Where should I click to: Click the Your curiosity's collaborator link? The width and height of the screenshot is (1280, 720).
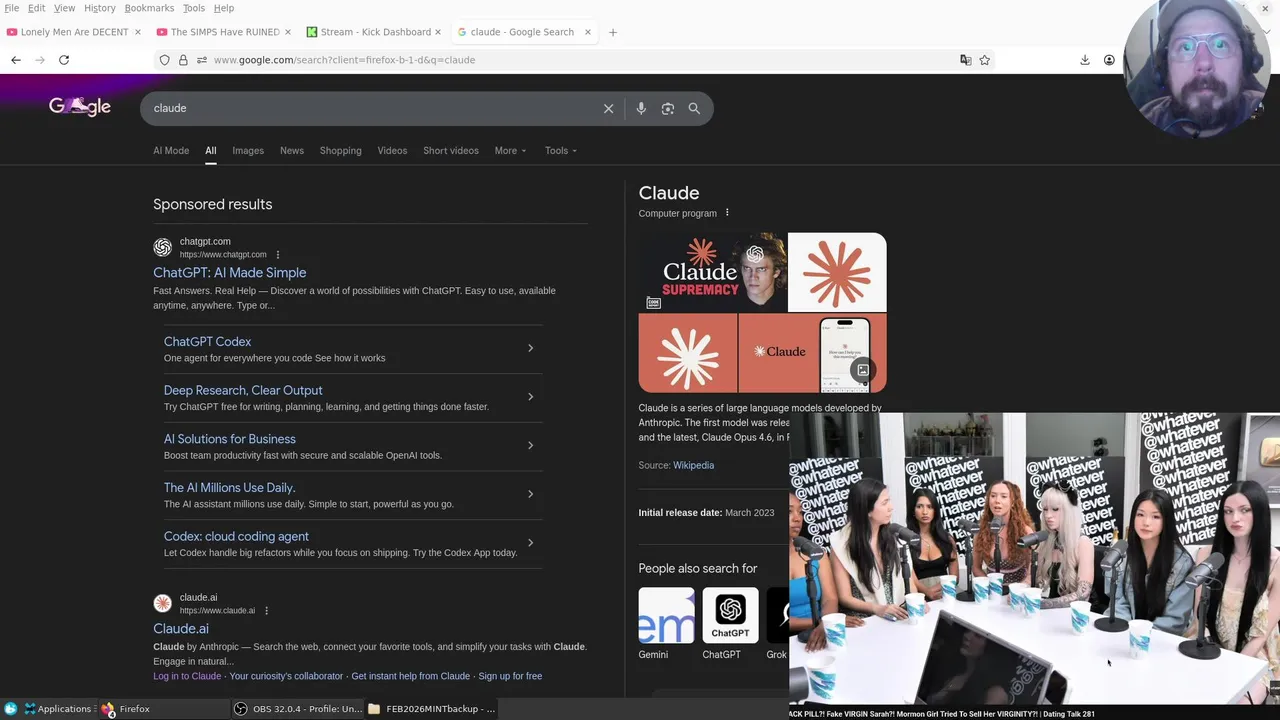click(286, 676)
